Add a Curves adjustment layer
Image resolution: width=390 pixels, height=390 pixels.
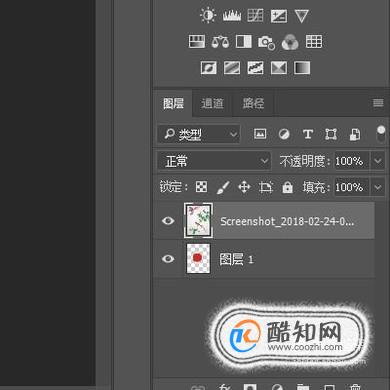tap(255, 15)
